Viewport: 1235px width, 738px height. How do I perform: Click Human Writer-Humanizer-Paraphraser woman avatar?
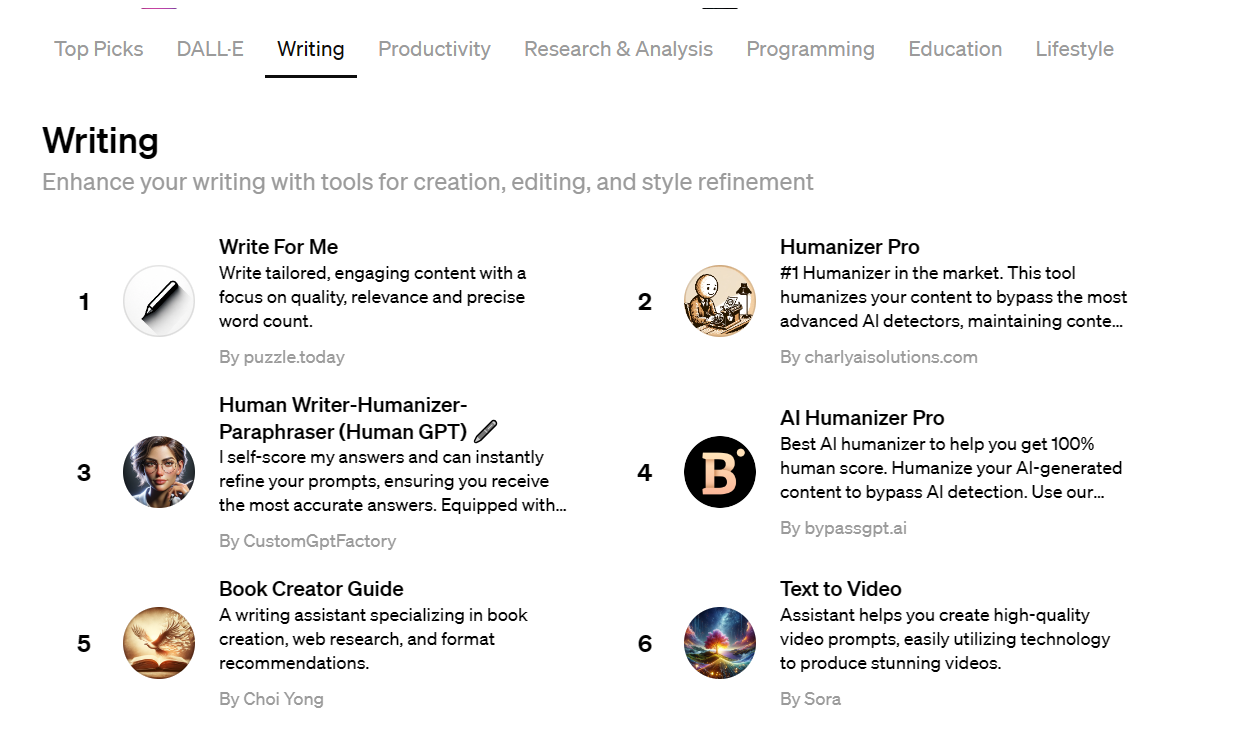click(x=159, y=472)
